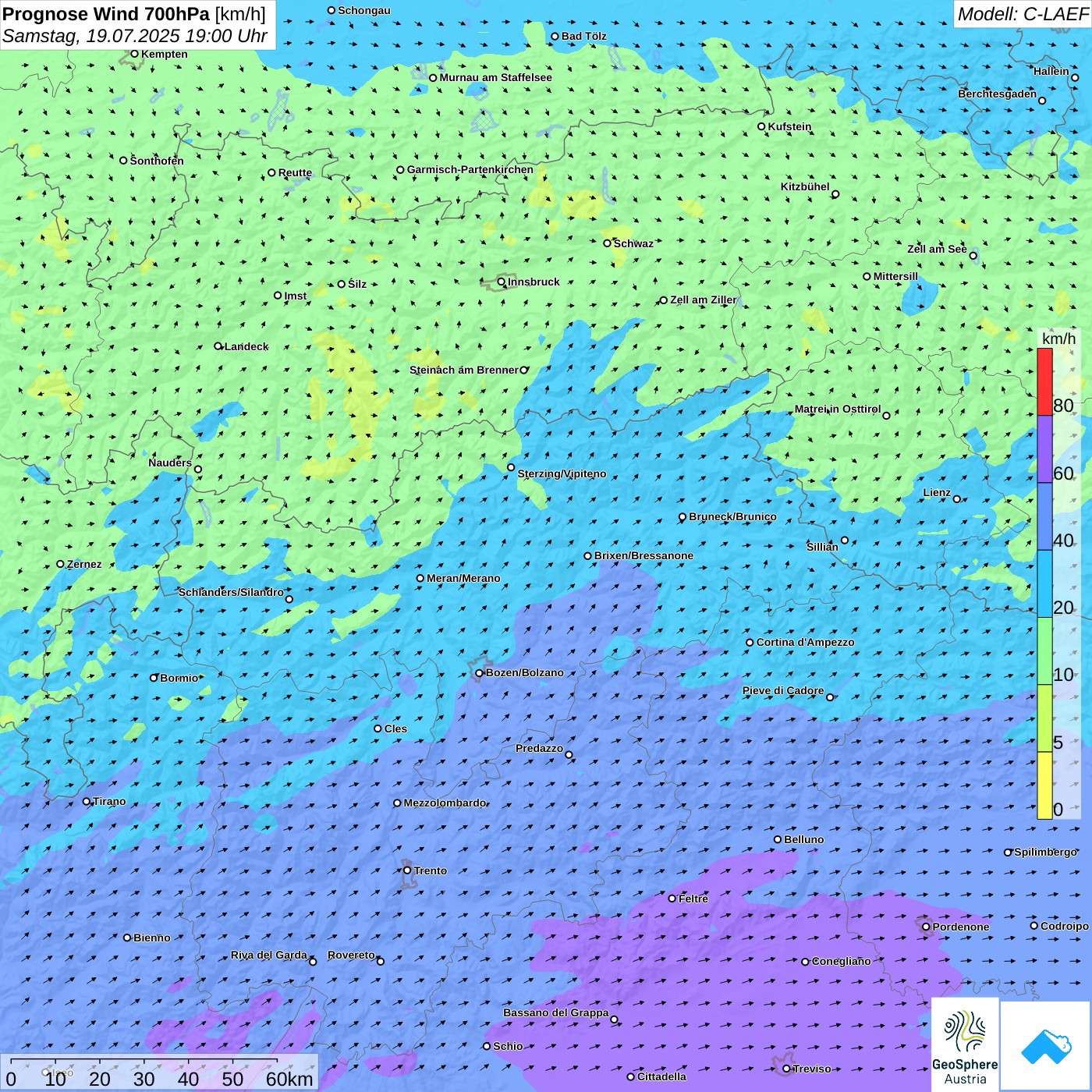
Task: Click the Sillian label
Action: tap(822, 547)
